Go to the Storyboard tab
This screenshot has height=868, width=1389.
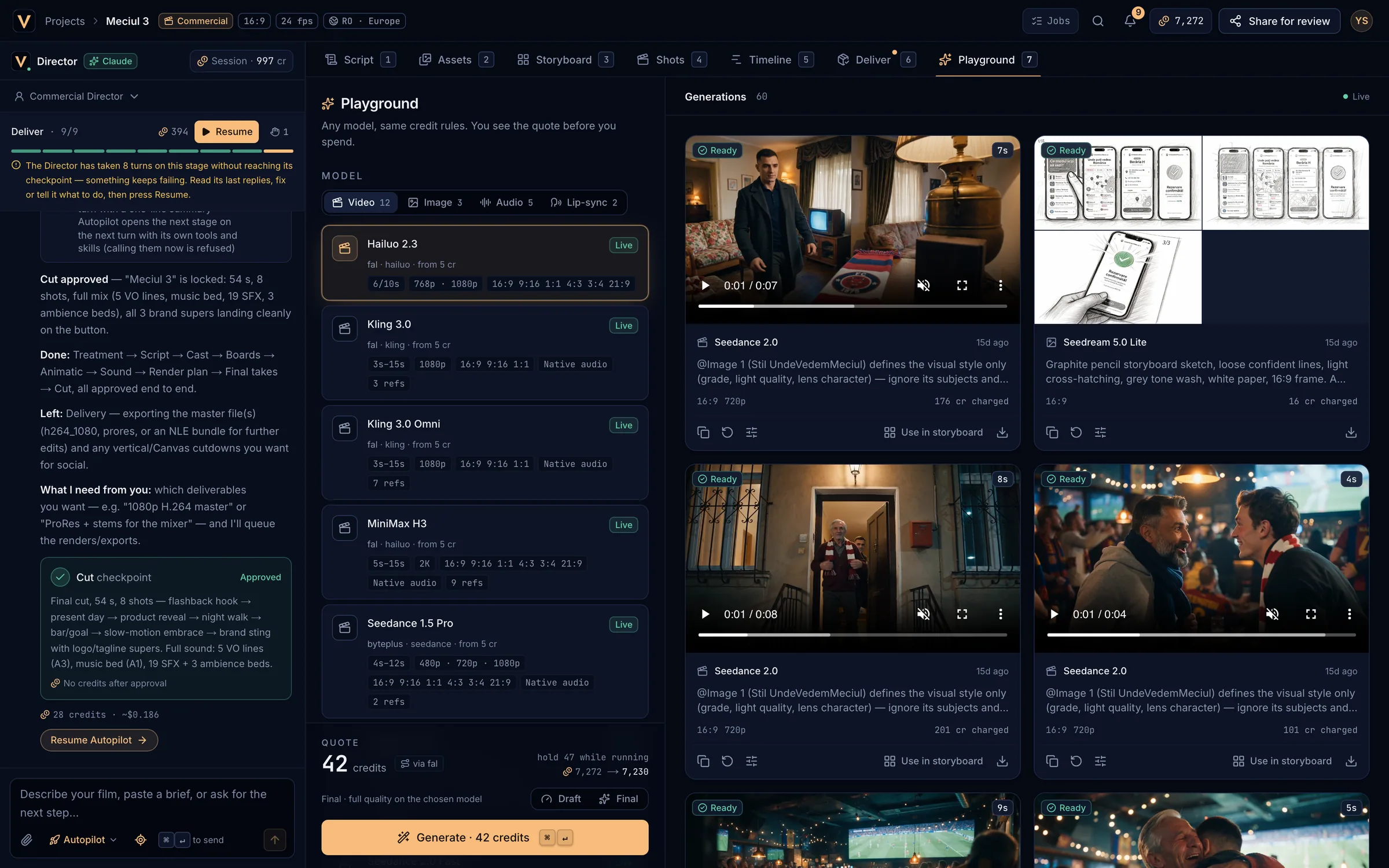[565, 60]
